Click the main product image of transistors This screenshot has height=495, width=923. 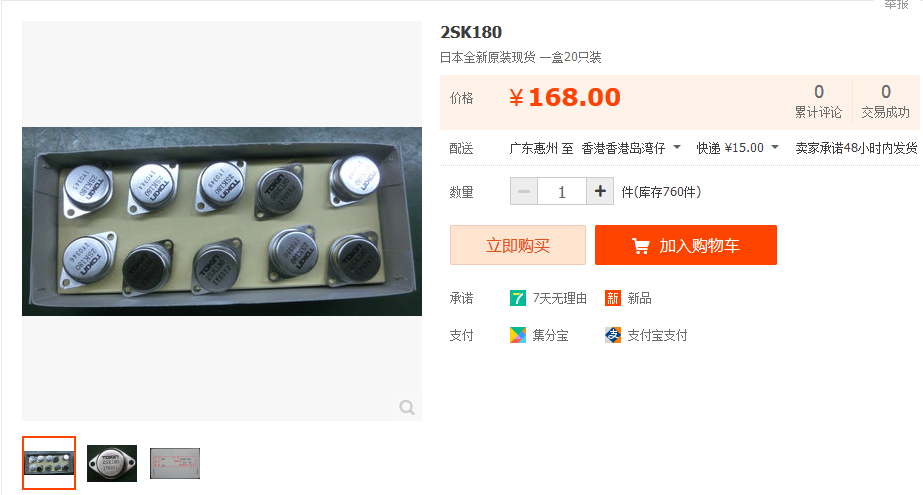222,221
